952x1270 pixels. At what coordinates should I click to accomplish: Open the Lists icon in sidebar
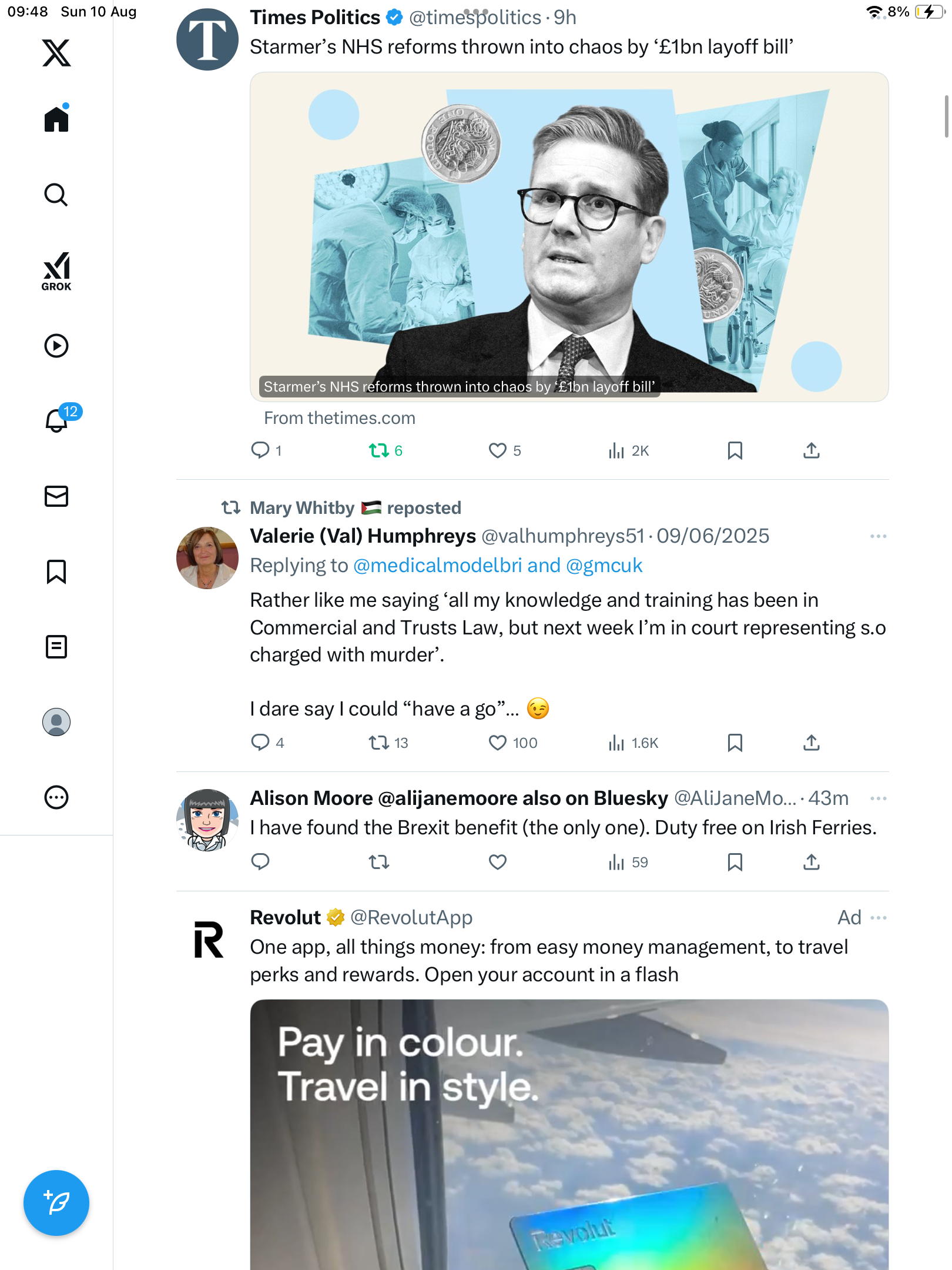click(56, 647)
